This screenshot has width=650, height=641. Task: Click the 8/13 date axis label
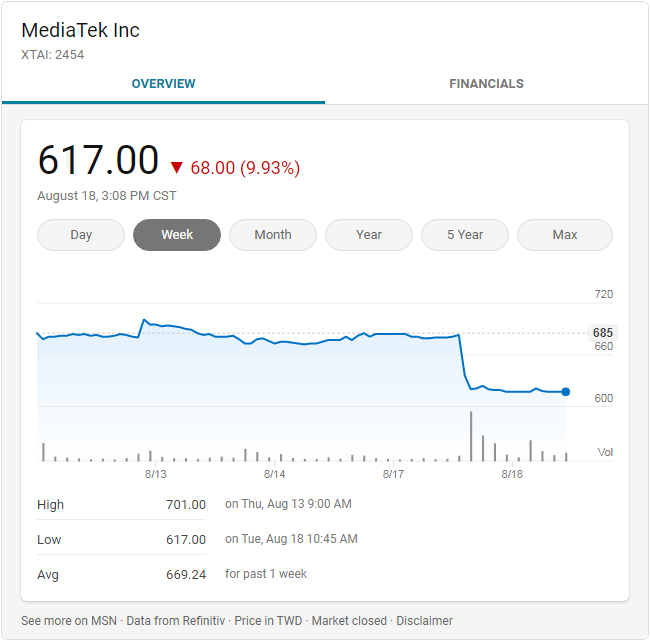[x=155, y=474]
